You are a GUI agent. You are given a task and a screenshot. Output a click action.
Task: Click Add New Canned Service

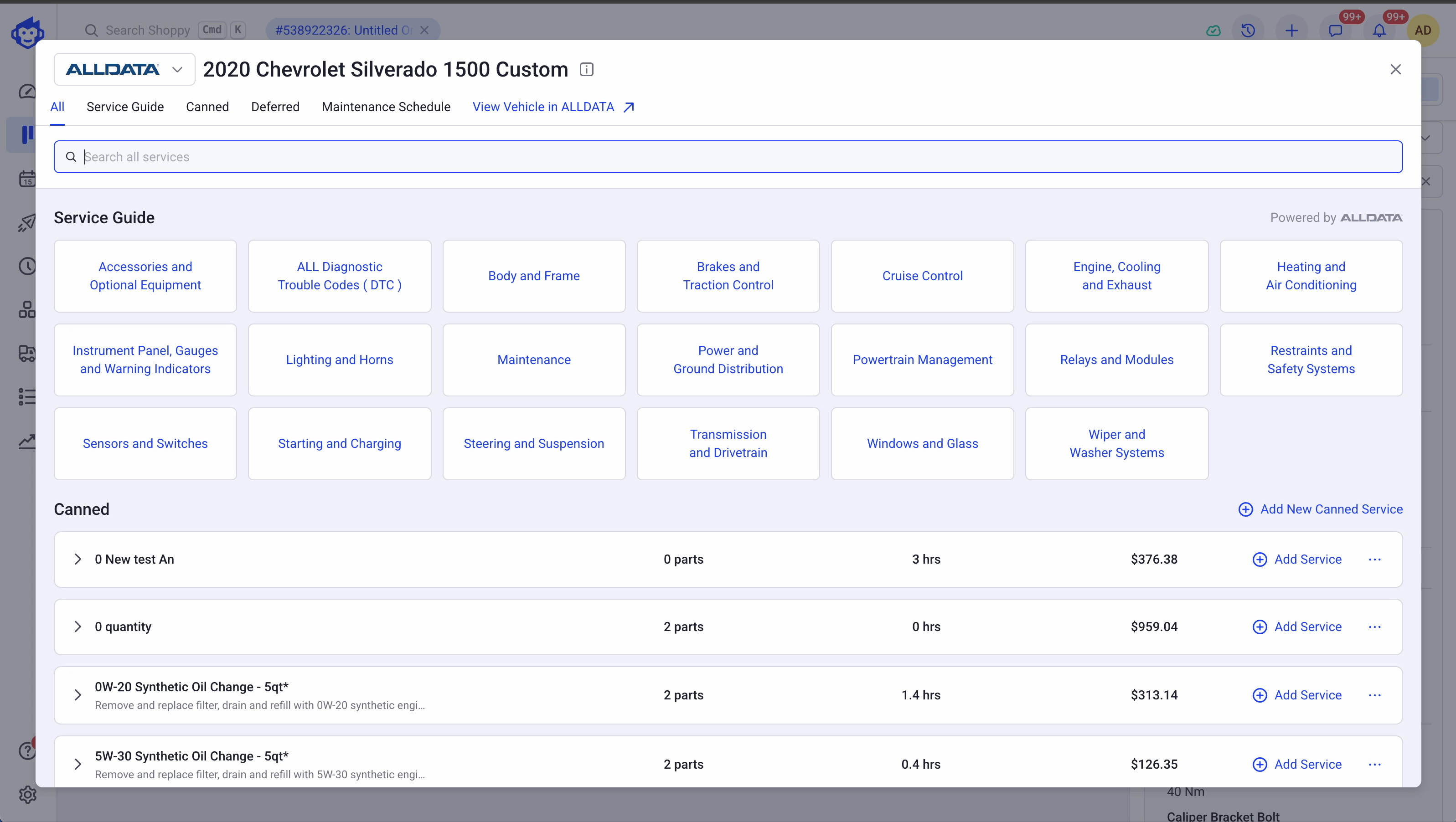1320,509
